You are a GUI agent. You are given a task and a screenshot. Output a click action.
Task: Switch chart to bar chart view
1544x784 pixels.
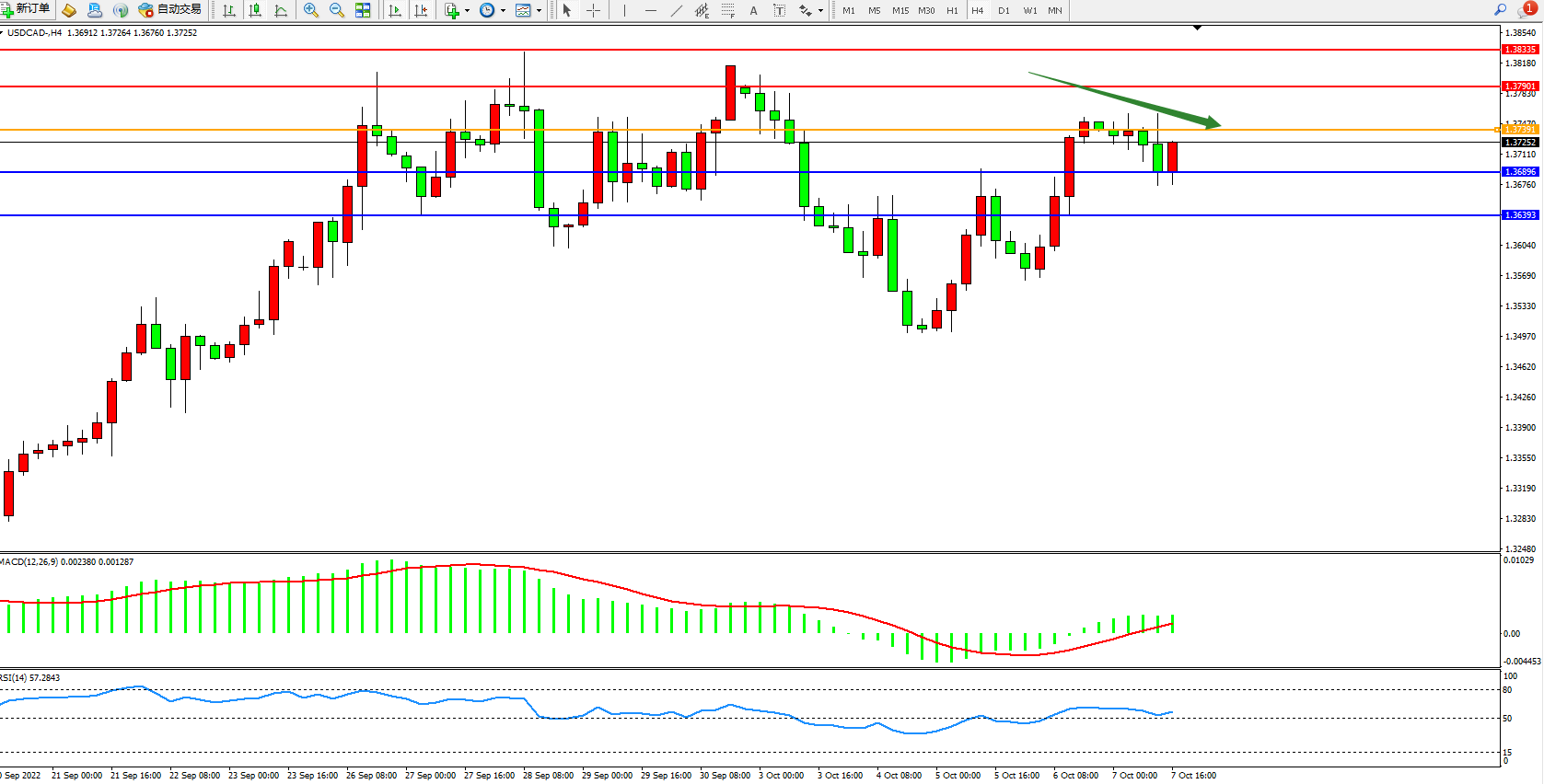229,10
